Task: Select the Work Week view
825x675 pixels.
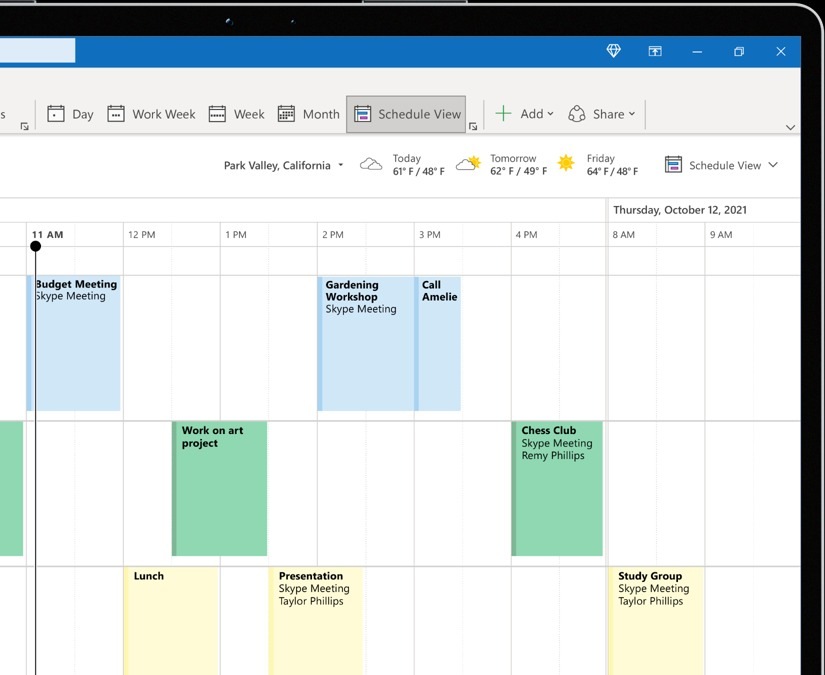Action: (x=151, y=114)
